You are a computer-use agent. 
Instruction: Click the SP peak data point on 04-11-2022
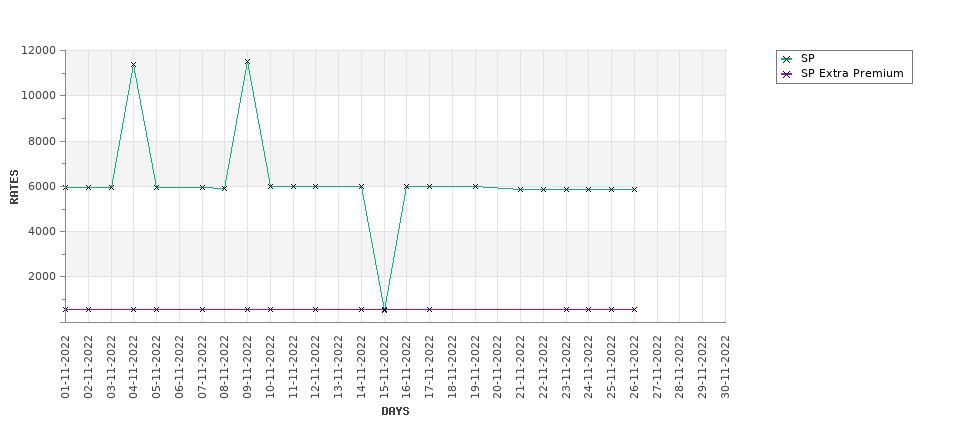(134, 65)
